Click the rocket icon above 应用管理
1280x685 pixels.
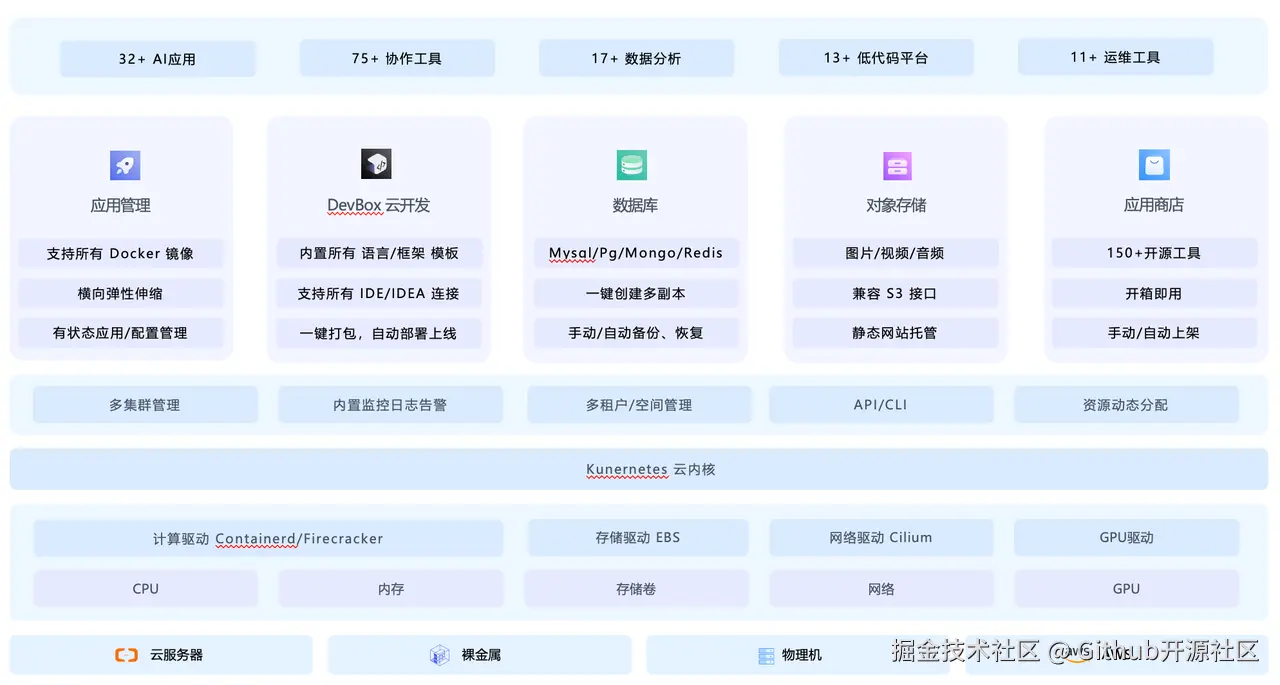coord(125,165)
